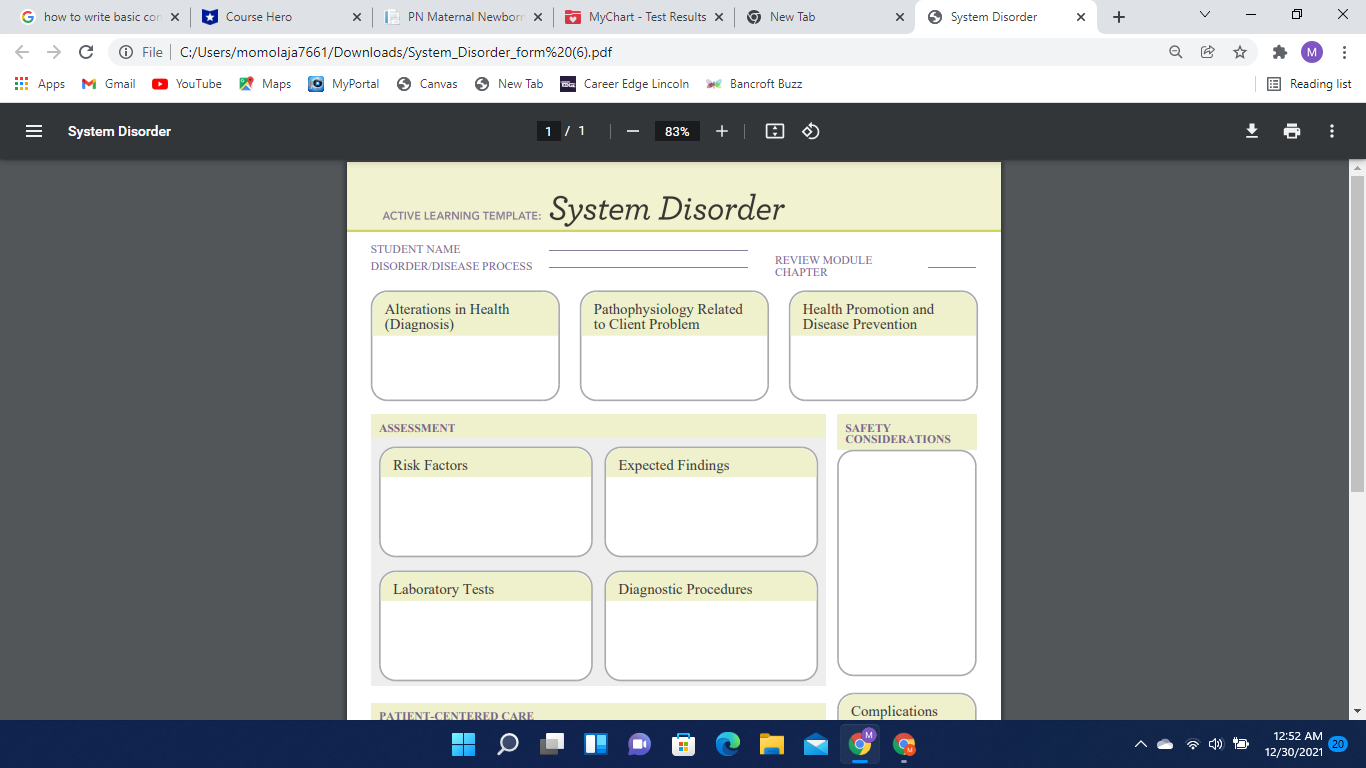The height and width of the screenshot is (768, 1366).
Task: Fit the page to the viewer window
Action: pyautogui.click(x=774, y=131)
